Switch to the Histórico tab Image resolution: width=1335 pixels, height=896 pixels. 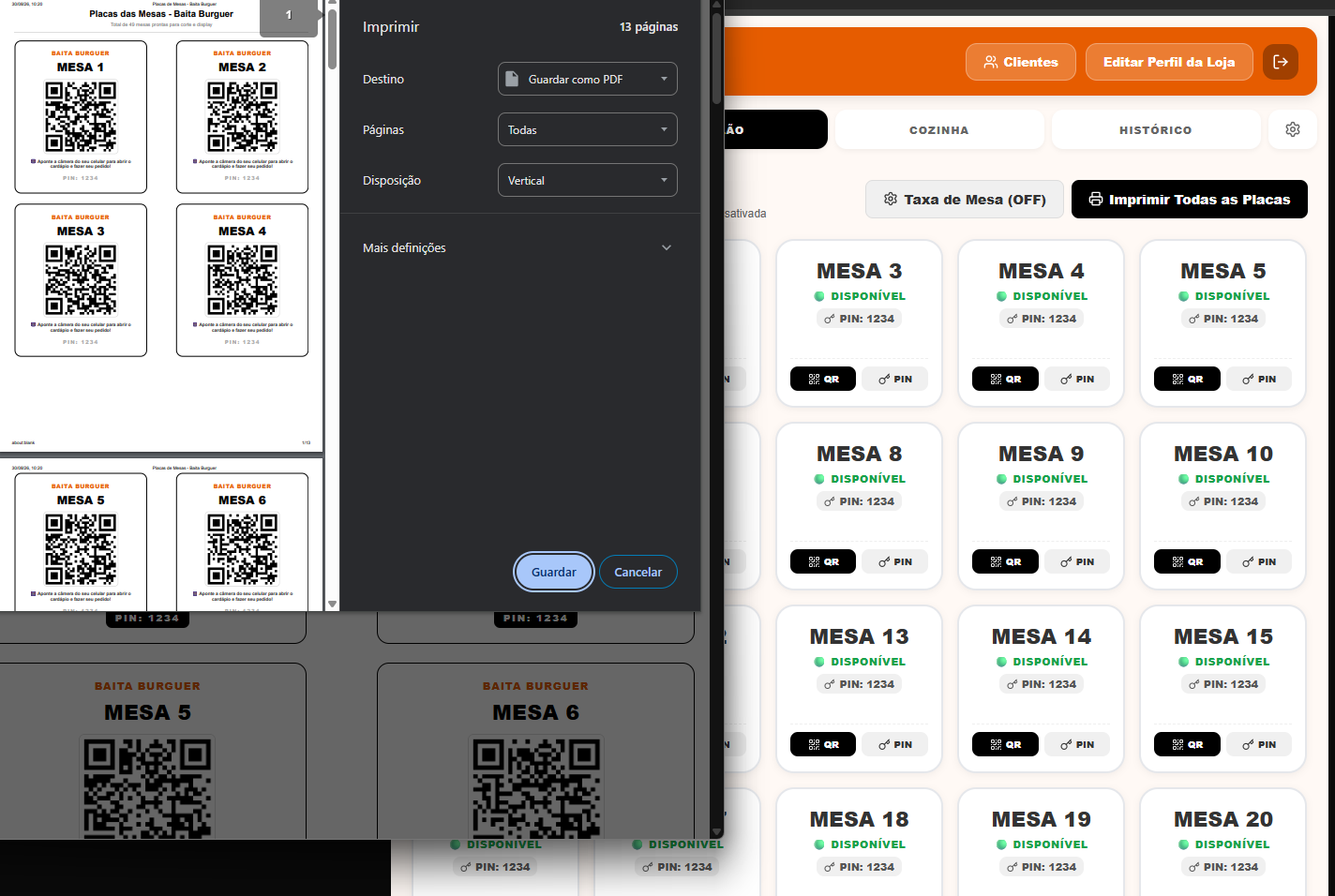pos(1156,129)
